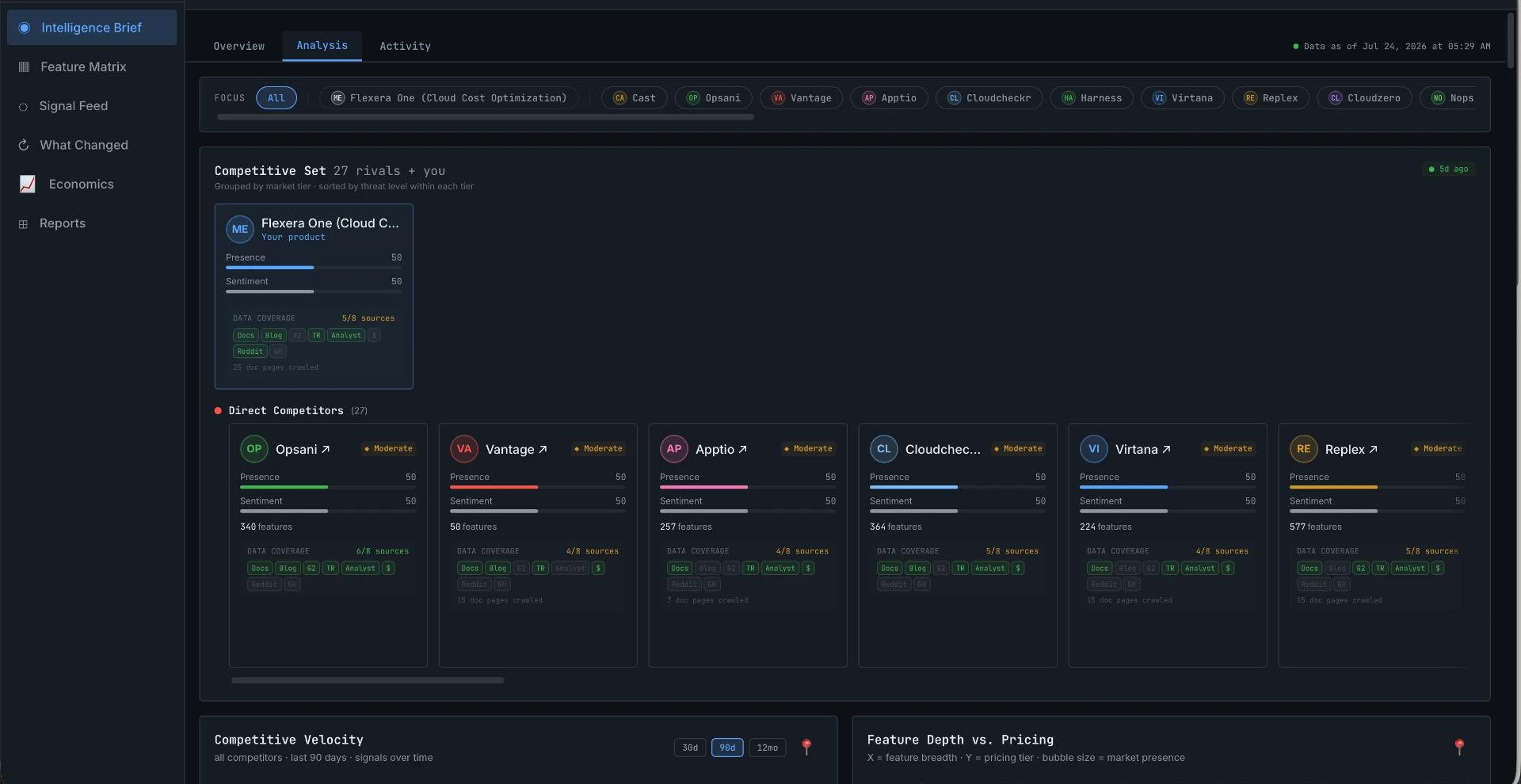Set velocity range to 90d
Viewport: 1521px width, 784px height.
pos(727,748)
